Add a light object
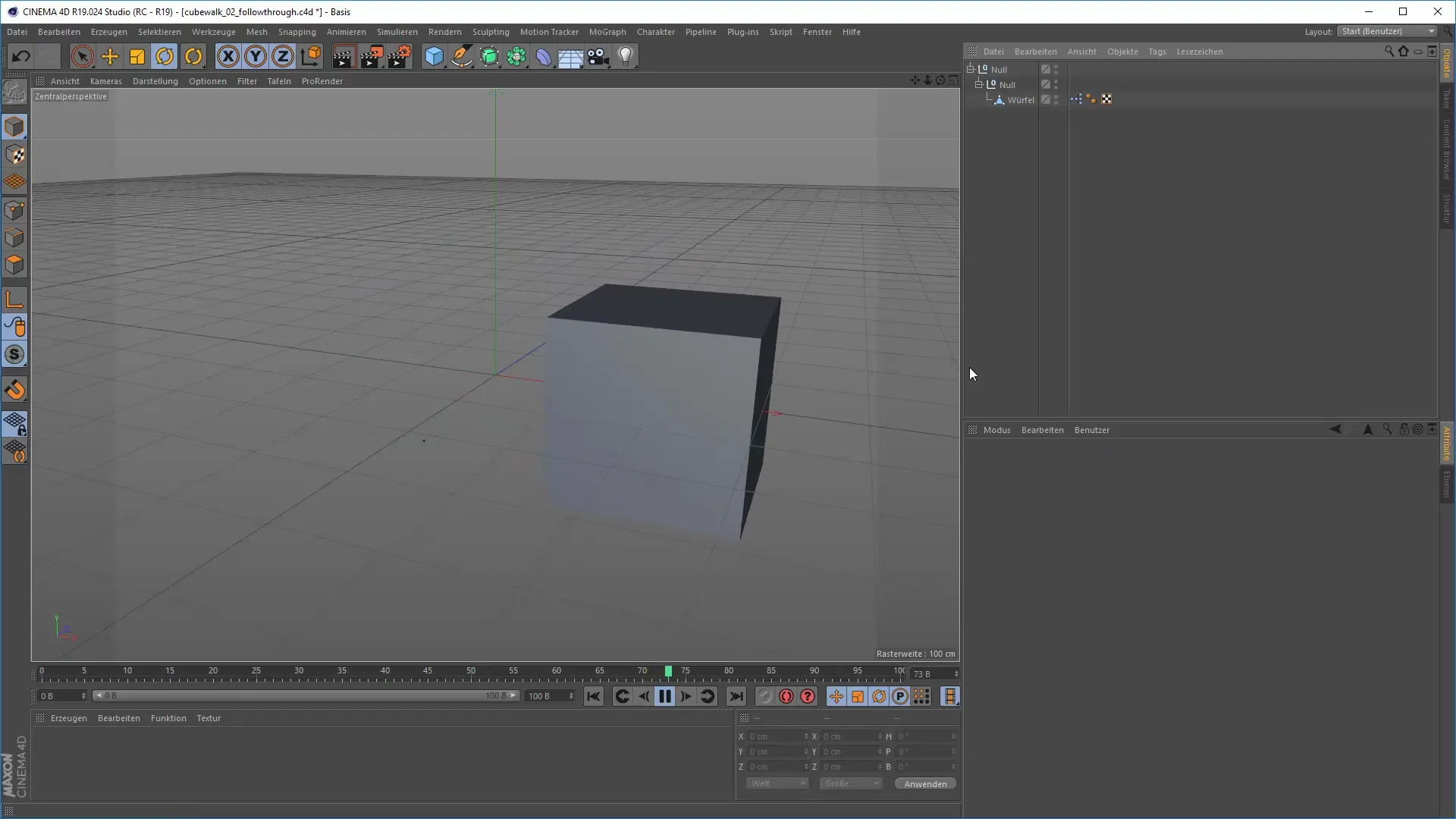This screenshot has width=1456, height=819. tap(626, 56)
